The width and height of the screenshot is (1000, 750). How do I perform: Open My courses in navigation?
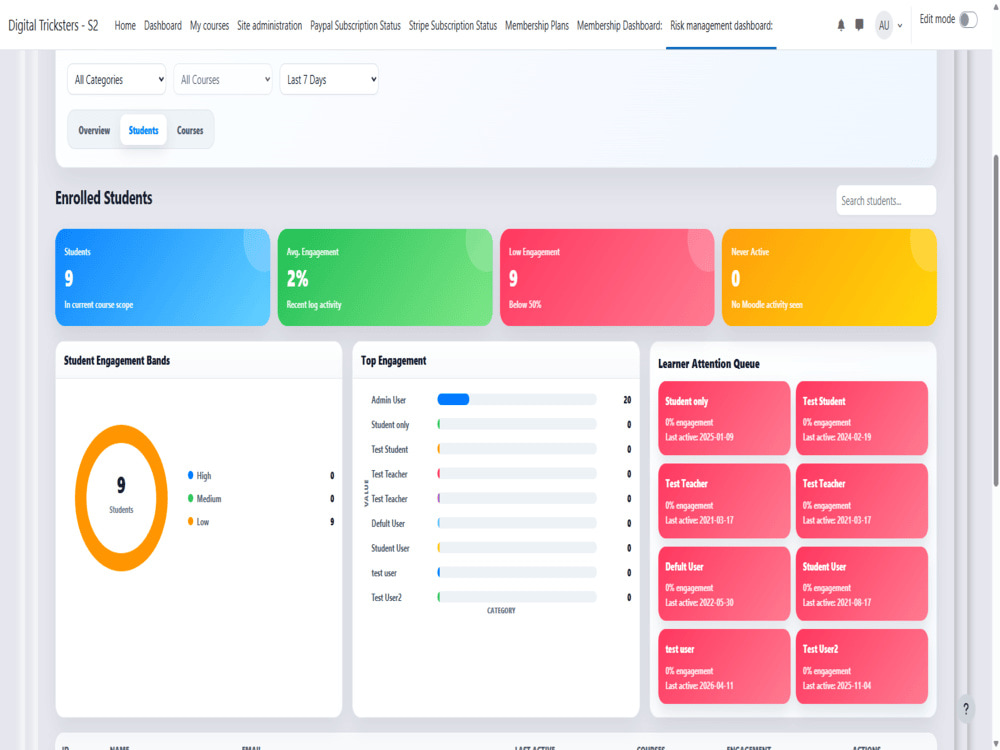[x=209, y=26]
